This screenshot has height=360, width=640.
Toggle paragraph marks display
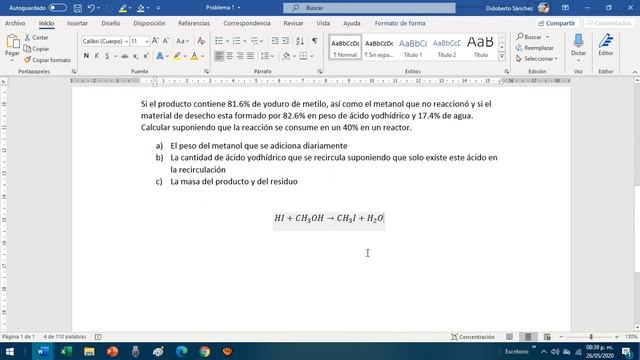[x=314, y=41]
